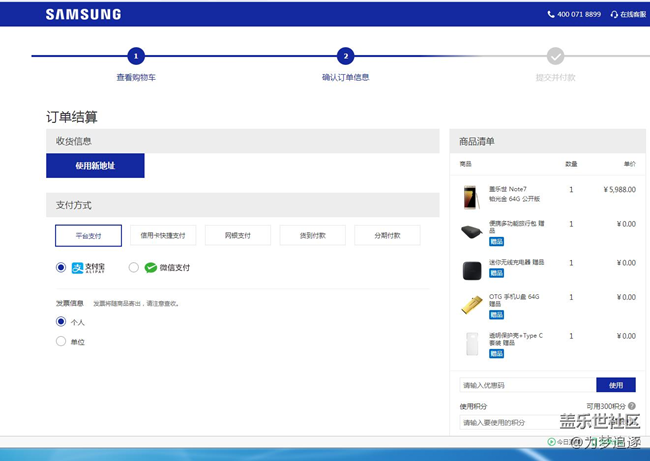Click step 1 circle for 查看购物车
Viewport: 650px width, 461px height.
pos(136,56)
